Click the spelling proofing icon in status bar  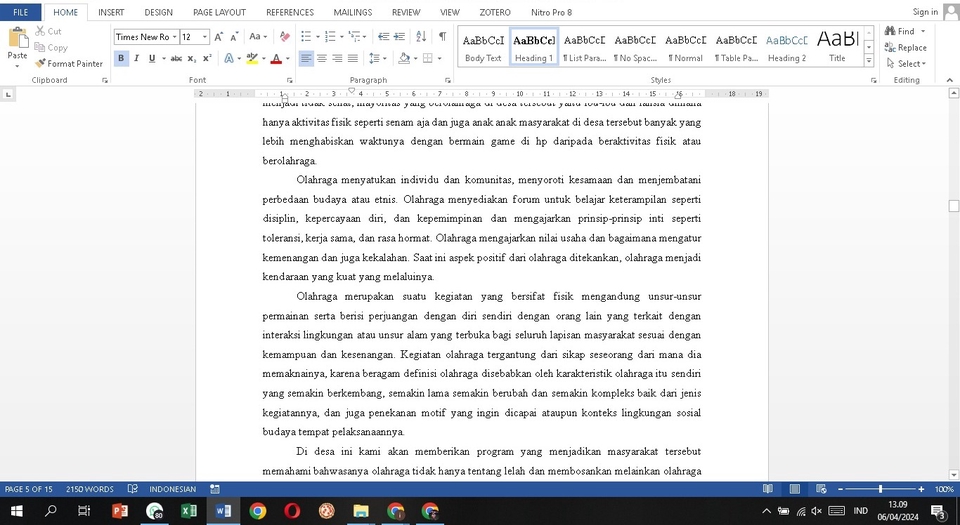click(132, 489)
